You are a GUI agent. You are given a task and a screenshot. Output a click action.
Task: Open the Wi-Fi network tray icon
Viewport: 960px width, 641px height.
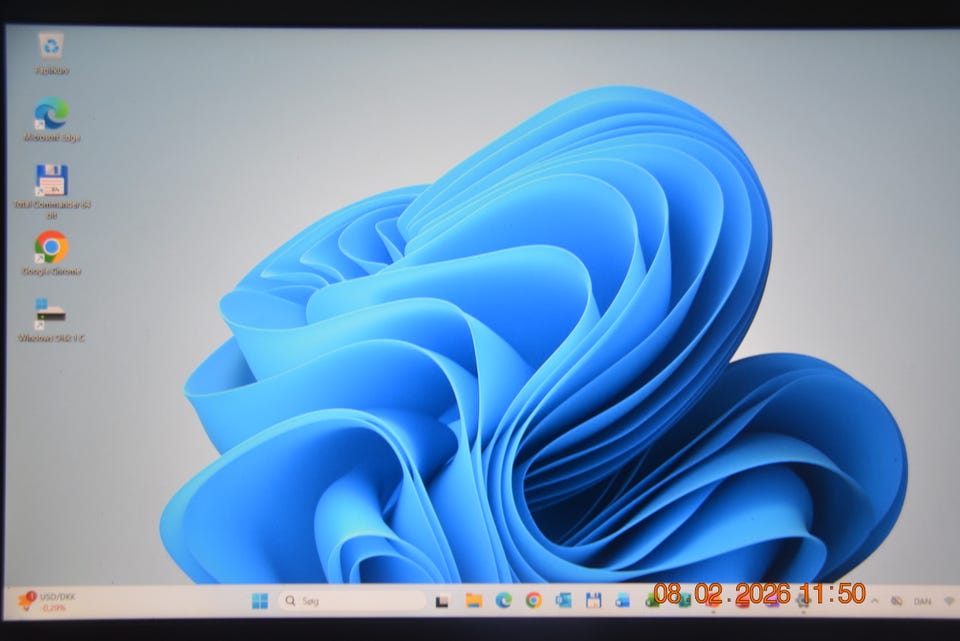(949, 602)
